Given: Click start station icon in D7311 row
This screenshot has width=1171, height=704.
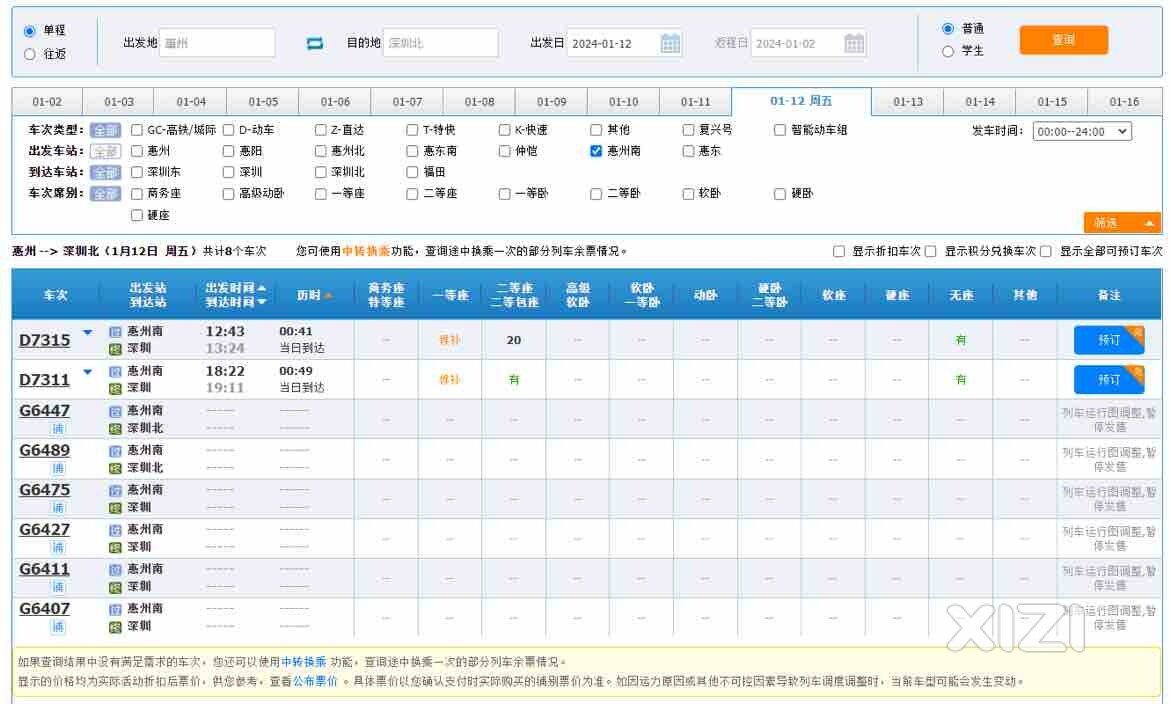Looking at the screenshot, I should pyautogui.click(x=115, y=371).
